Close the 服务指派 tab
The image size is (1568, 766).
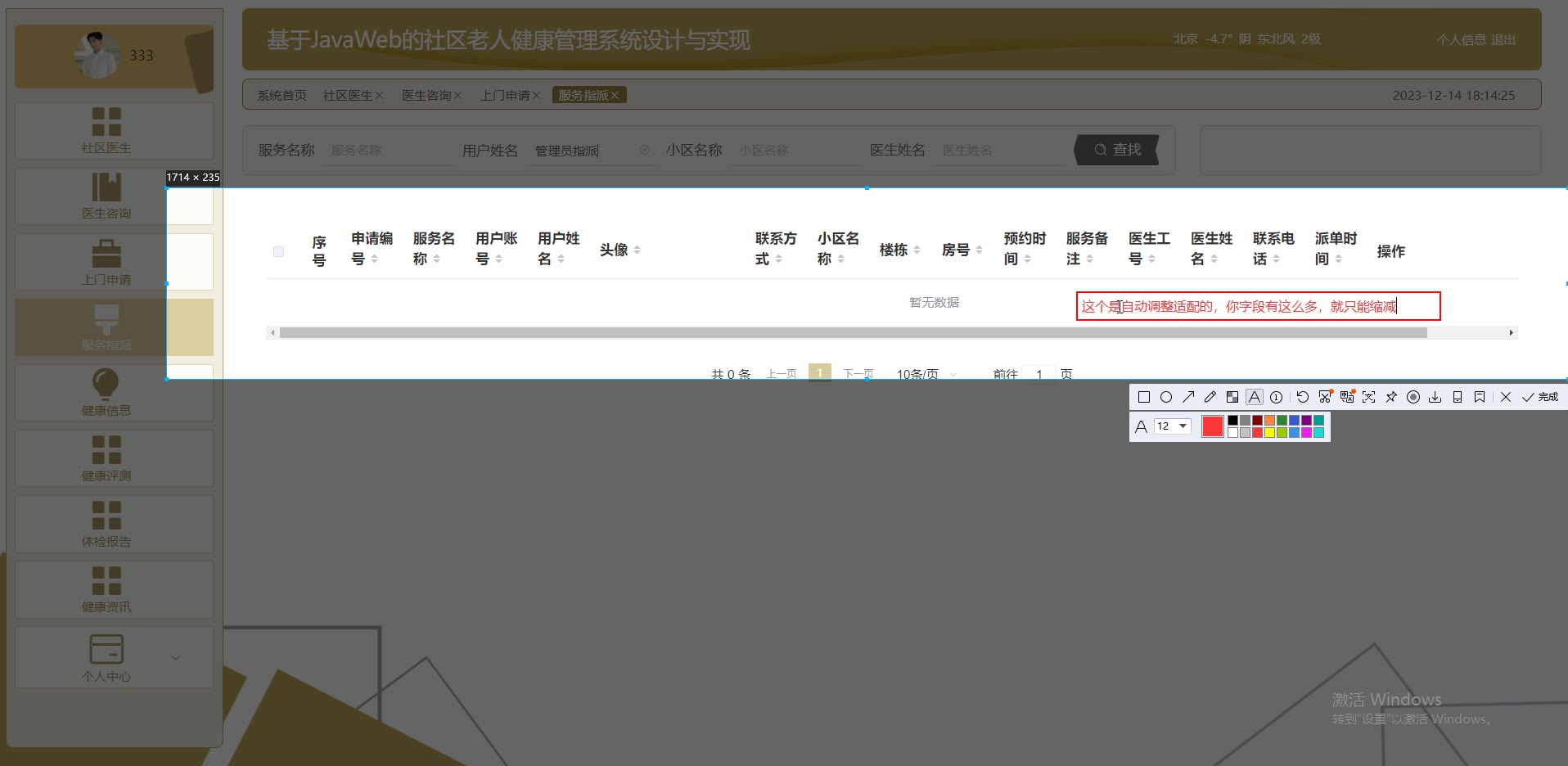(x=615, y=96)
